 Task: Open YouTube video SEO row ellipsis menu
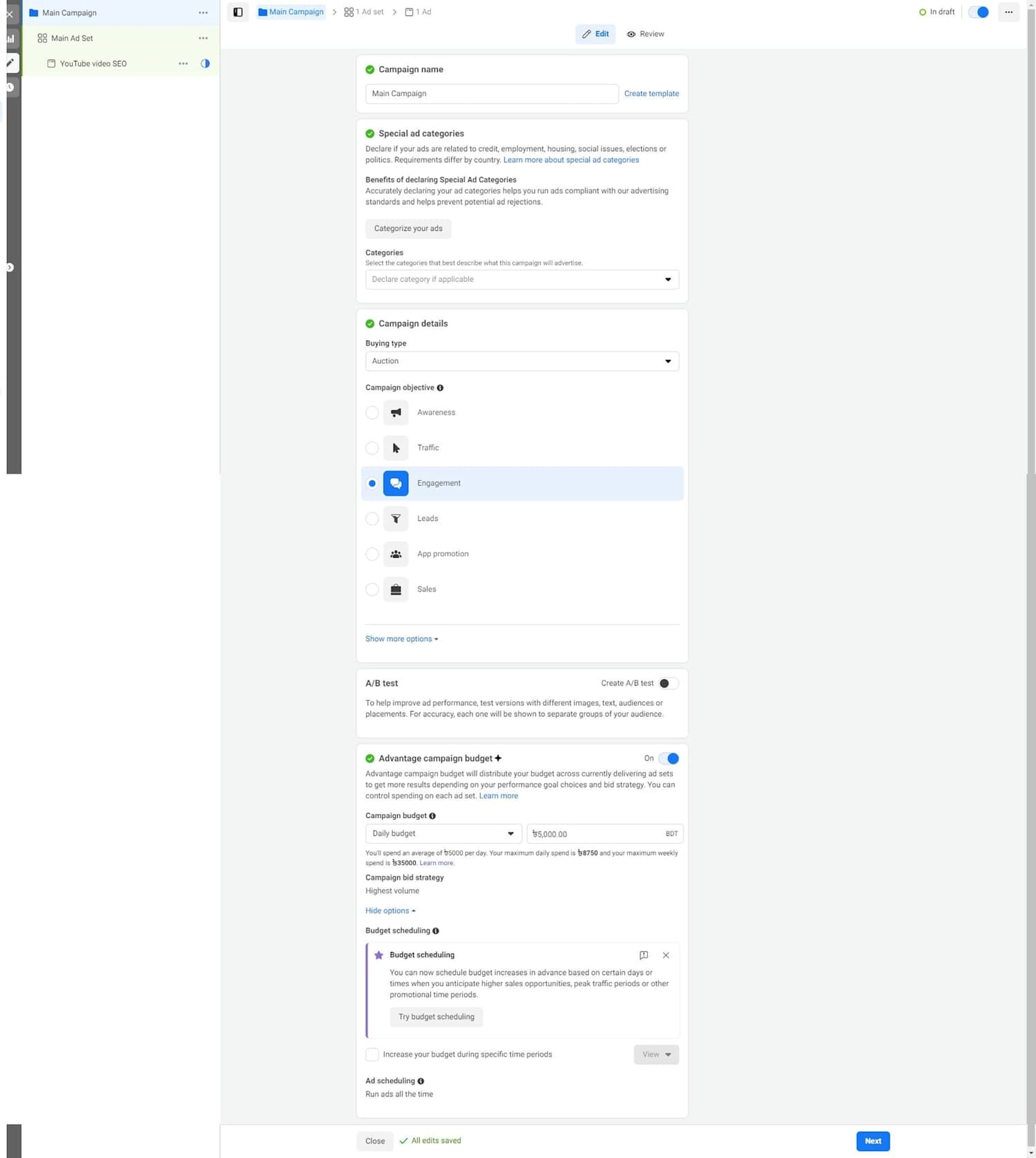pos(183,64)
